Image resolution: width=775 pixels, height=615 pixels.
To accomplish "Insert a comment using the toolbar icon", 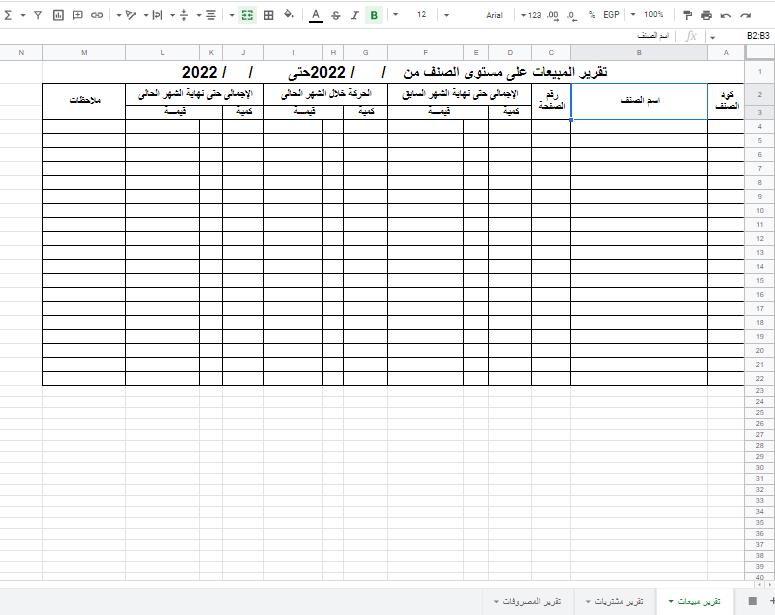I will 78,15.
